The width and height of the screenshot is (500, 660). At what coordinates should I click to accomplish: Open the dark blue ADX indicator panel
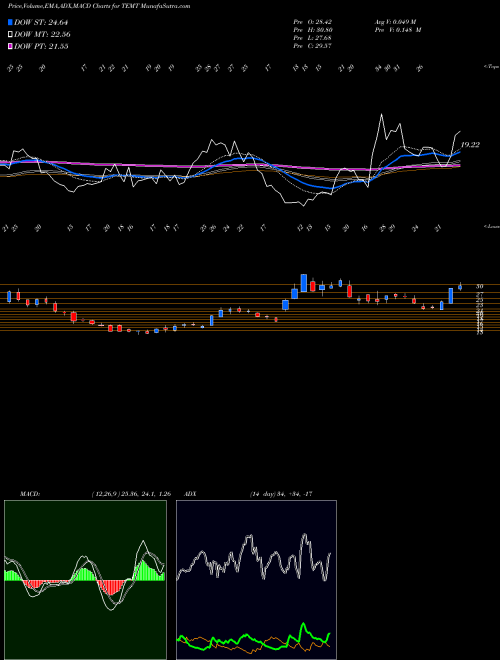(256, 580)
